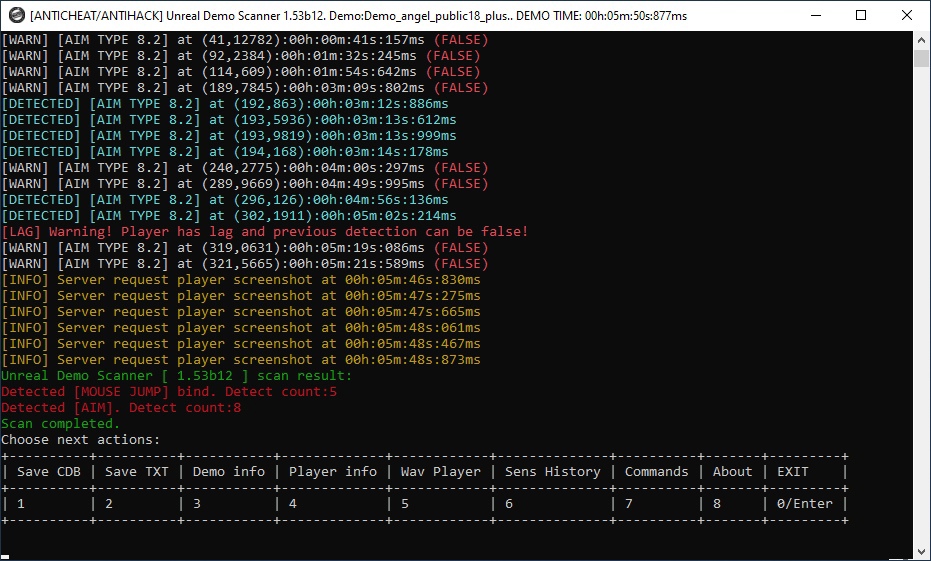Click the LAG warning line
The width and height of the screenshot is (931, 561).
tap(265, 232)
